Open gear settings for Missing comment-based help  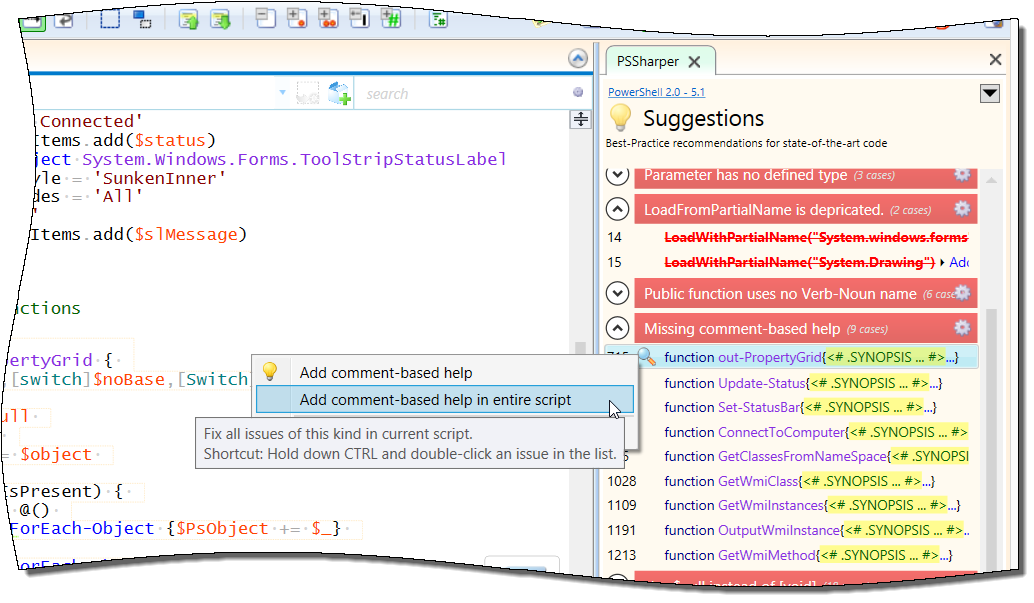click(962, 328)
